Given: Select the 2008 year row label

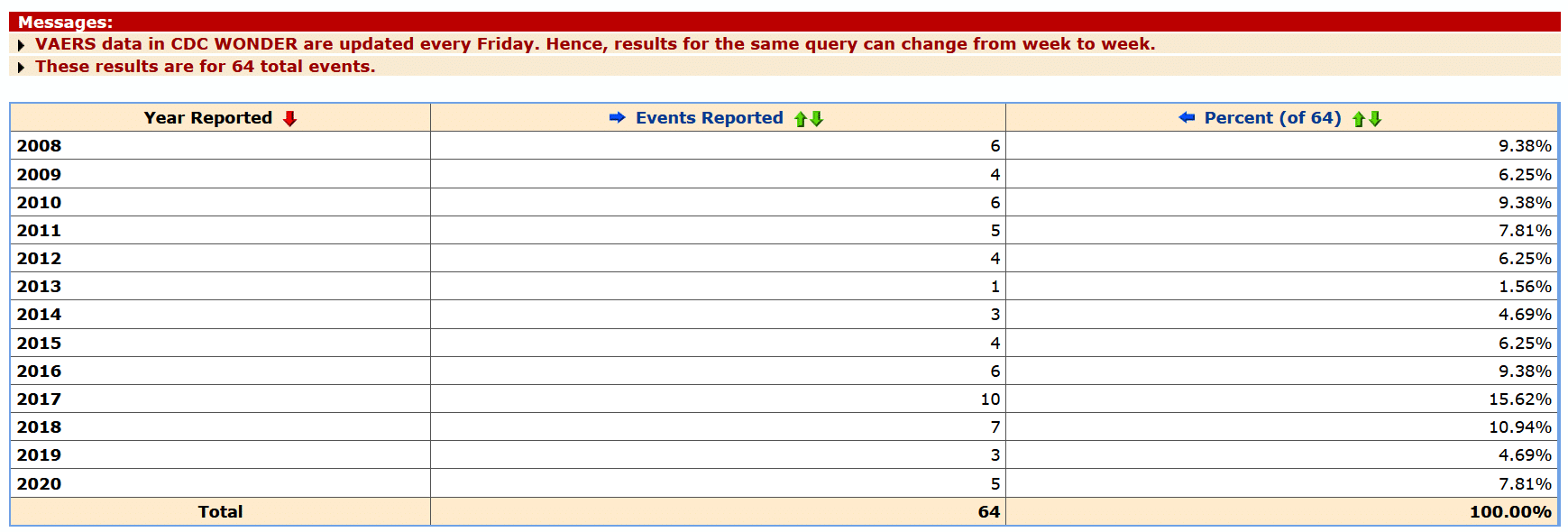Looking at the screenshot, I should point(40,146).
